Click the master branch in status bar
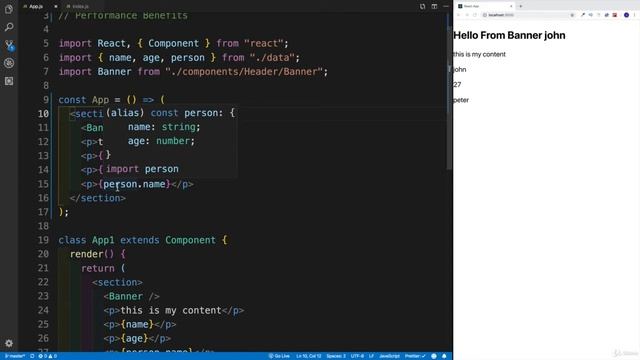This screenshot has width=640, height=360. point(15,356)
